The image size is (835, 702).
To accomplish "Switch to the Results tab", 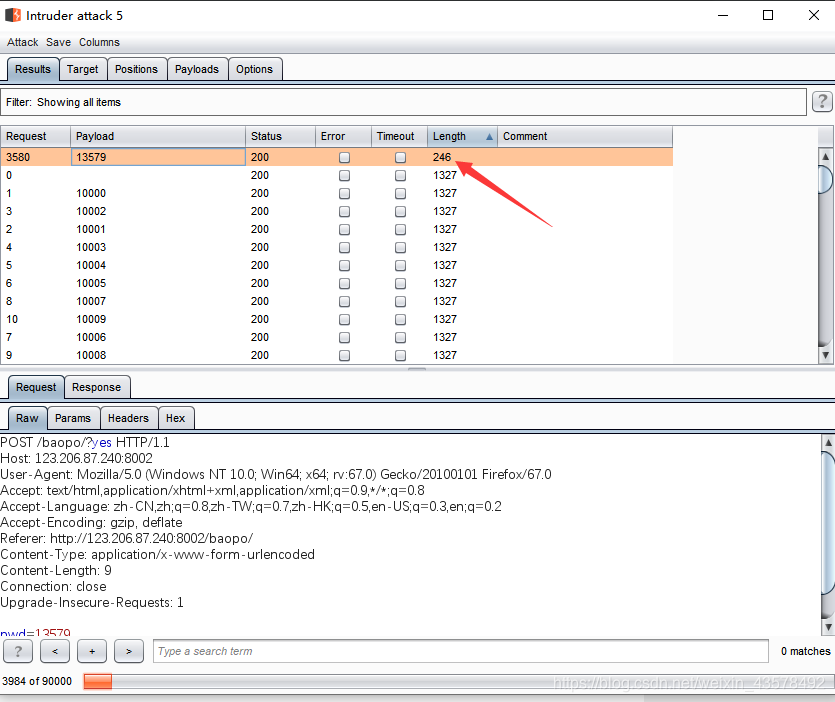I will click(x=32, y=69).
